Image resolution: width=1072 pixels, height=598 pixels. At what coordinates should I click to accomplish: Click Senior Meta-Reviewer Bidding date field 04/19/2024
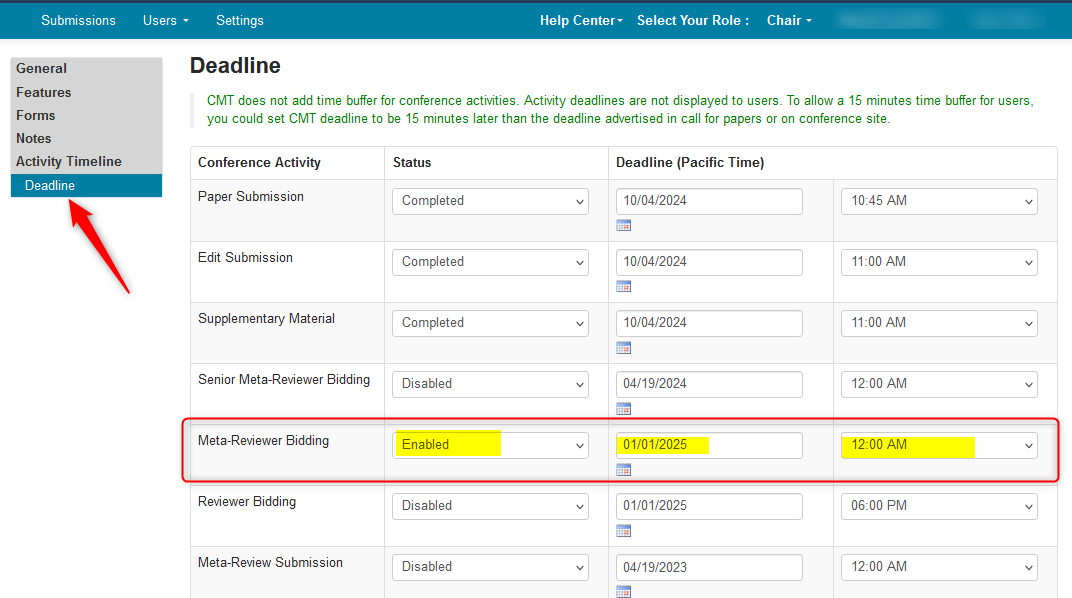pyautogui.click(x=709, y=384)
